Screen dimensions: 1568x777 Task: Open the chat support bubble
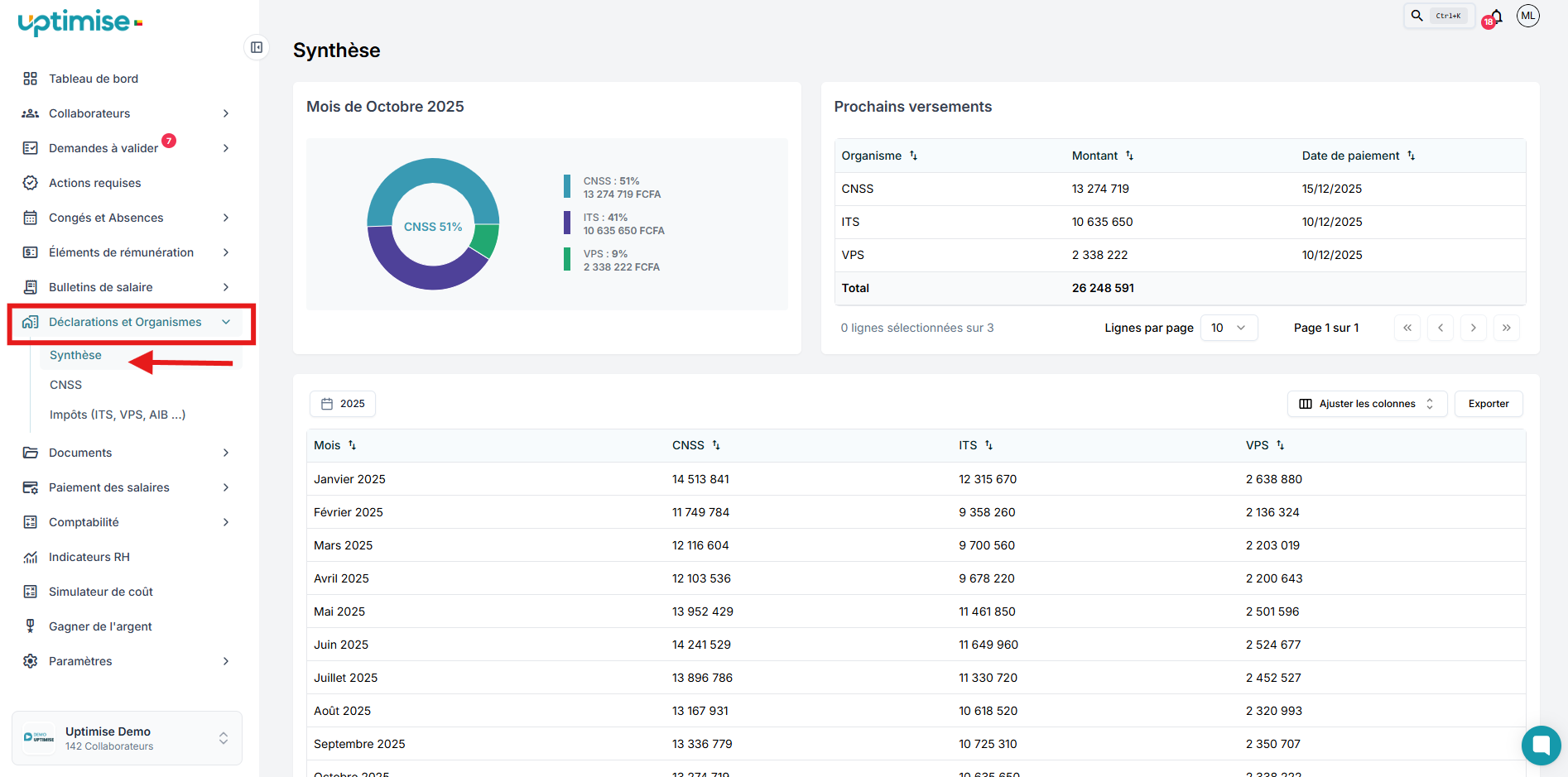(x=1541, y=746)
